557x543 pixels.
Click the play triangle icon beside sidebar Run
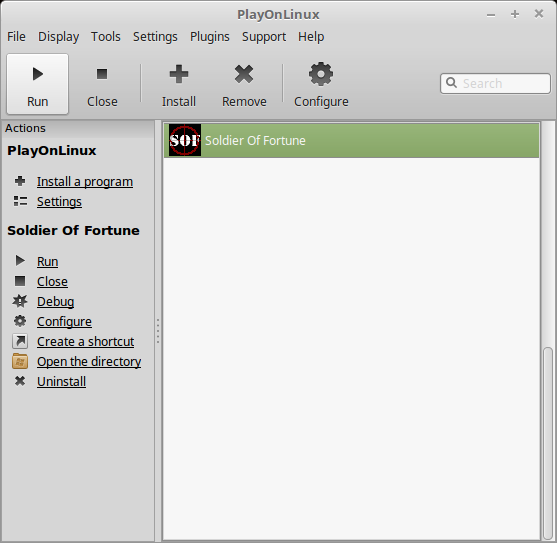point(20,261)
